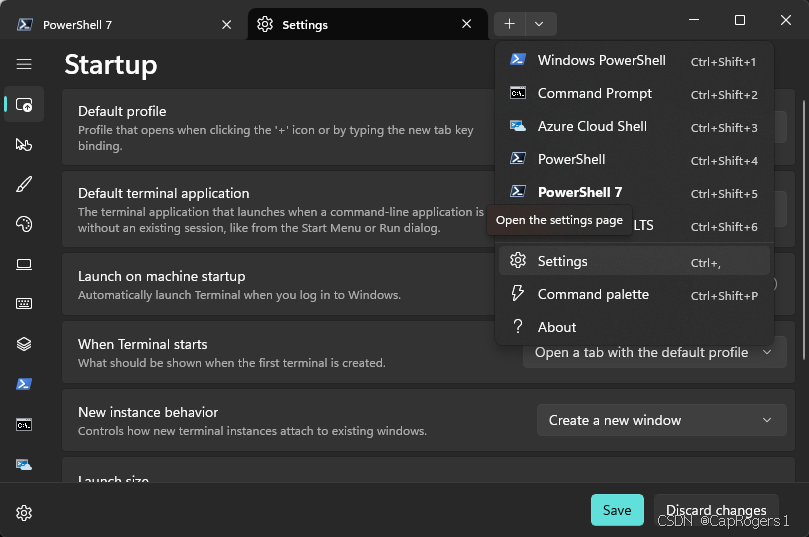The image size is (809, 537).
Task: Open the Actions keyboard sidebar icon
Action: pyautogui.click(x=24, y=303)
